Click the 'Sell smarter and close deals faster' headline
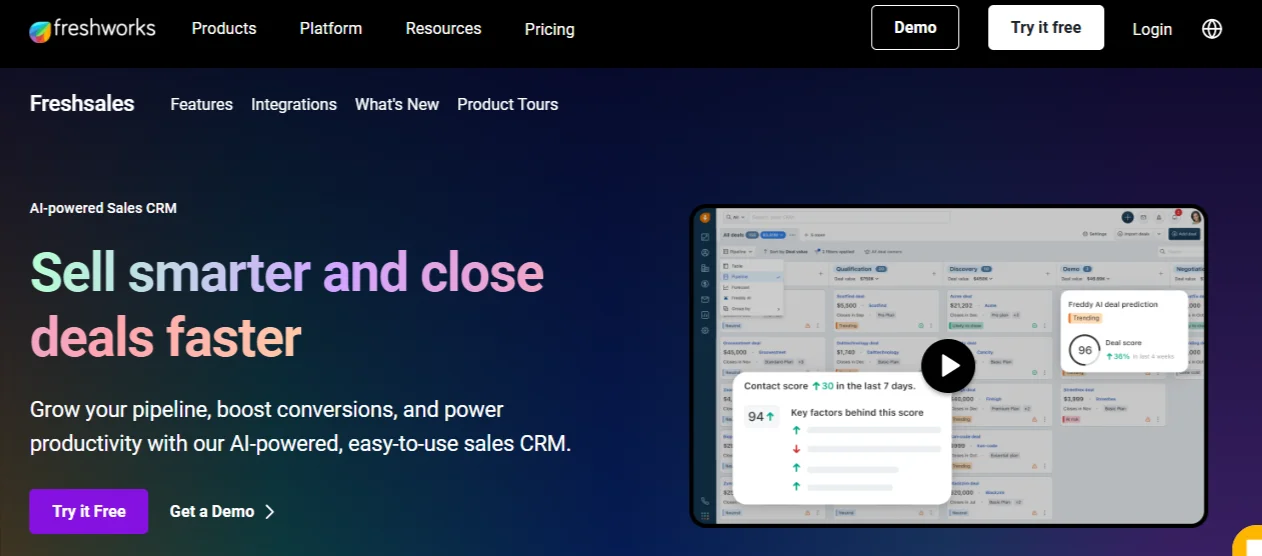 coord(287,303)
